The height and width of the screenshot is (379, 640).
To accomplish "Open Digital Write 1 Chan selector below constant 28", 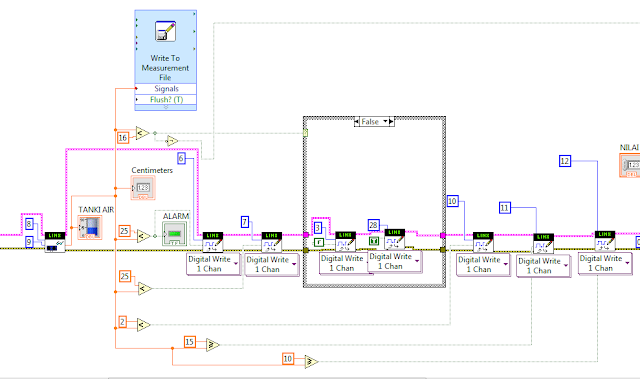I will (395, 261).
